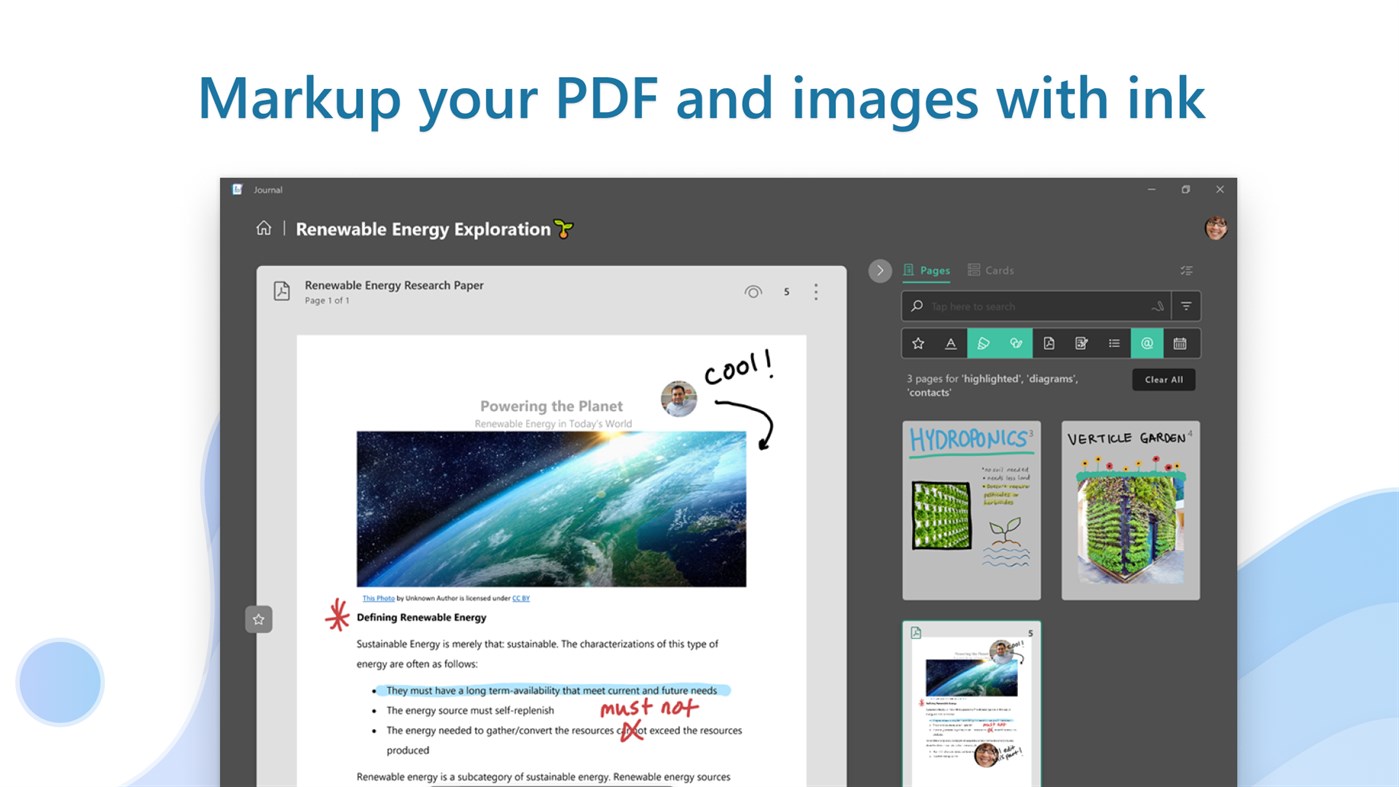1399x787 pixels.
Task: Go to the Journal home screen
Action: pos(264,228)
